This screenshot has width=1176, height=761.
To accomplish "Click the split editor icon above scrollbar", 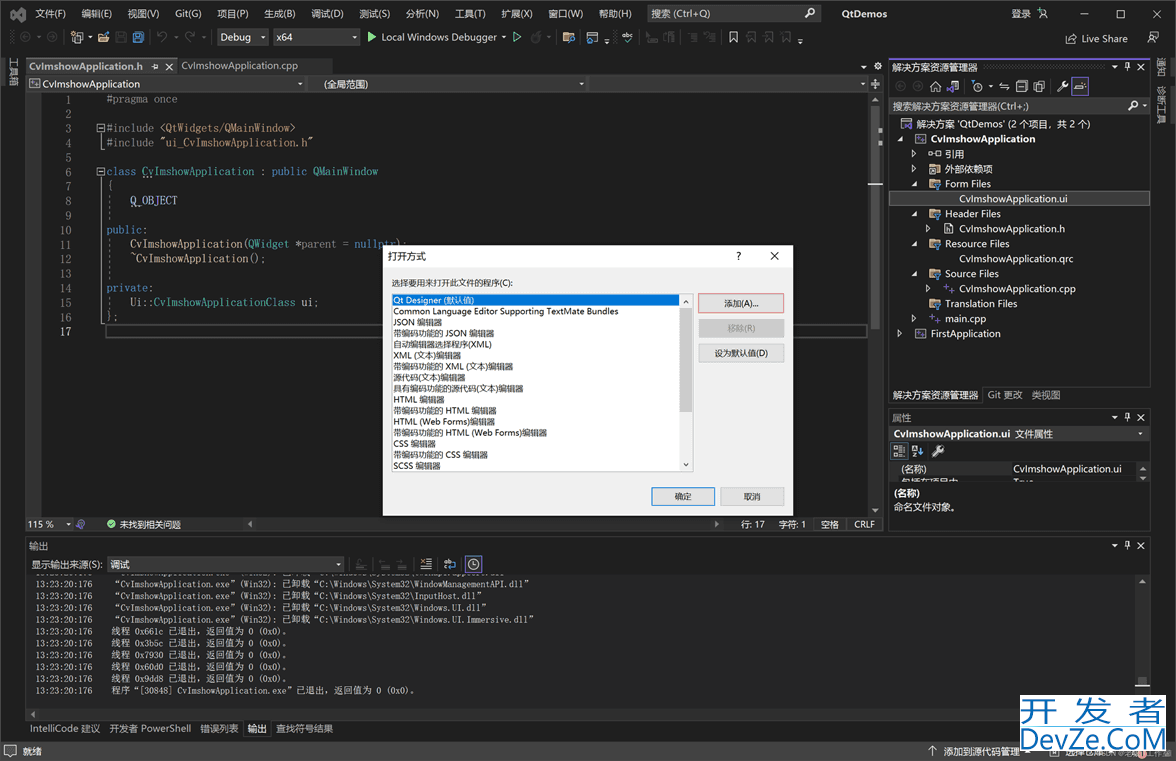I will tap(875, 84).
